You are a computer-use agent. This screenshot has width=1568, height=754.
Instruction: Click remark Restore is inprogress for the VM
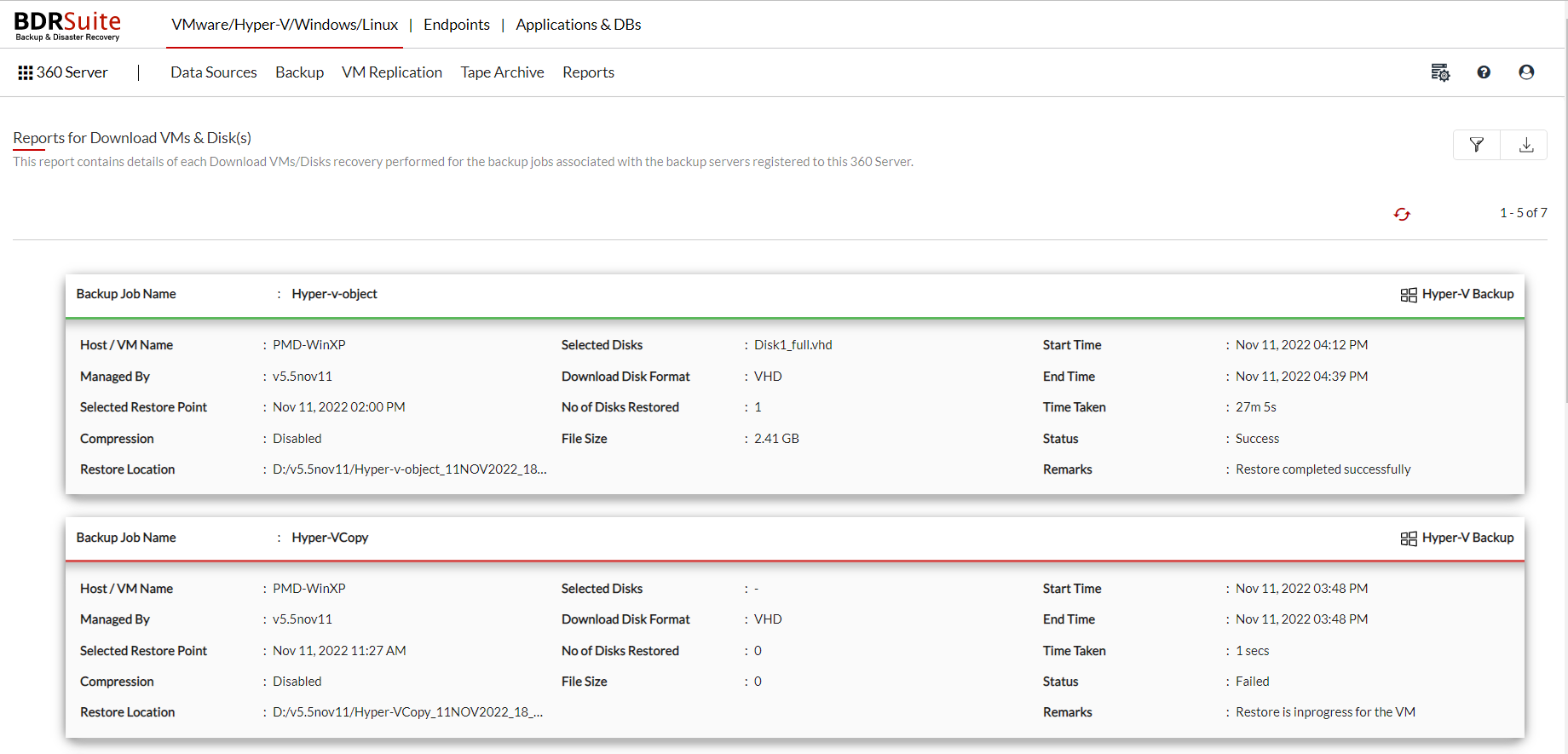point(1326,712)
